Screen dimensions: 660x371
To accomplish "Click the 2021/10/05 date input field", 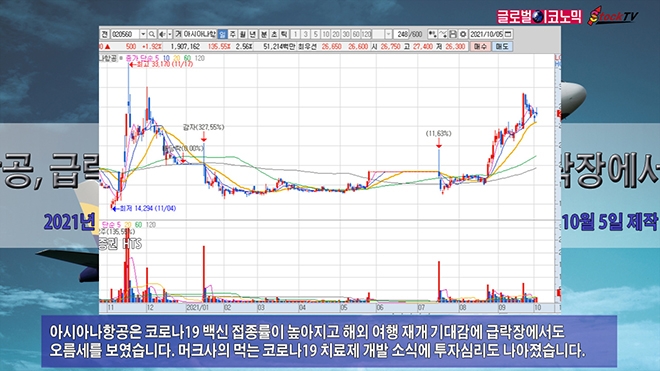I will (x=487, y=34).
